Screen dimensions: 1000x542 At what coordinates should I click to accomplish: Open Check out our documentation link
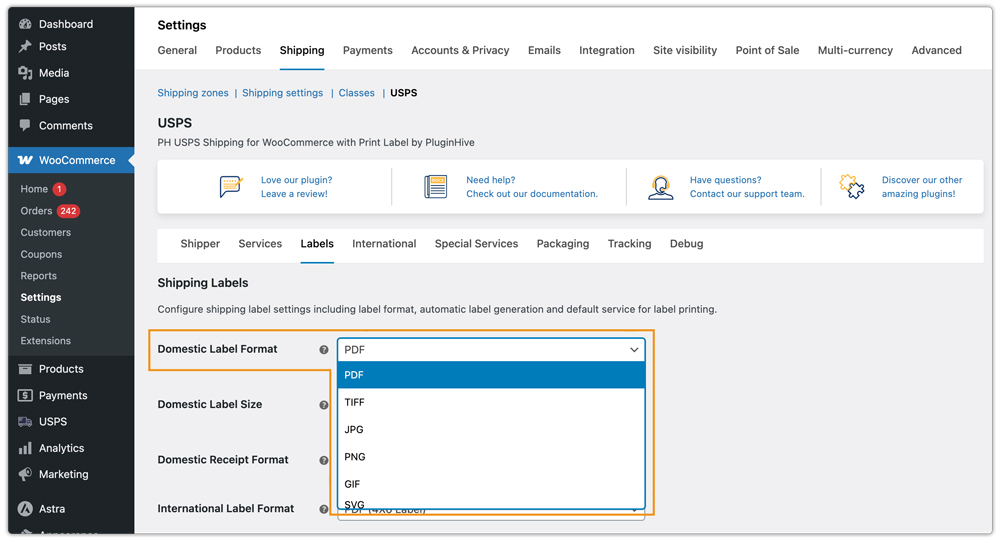532,194
